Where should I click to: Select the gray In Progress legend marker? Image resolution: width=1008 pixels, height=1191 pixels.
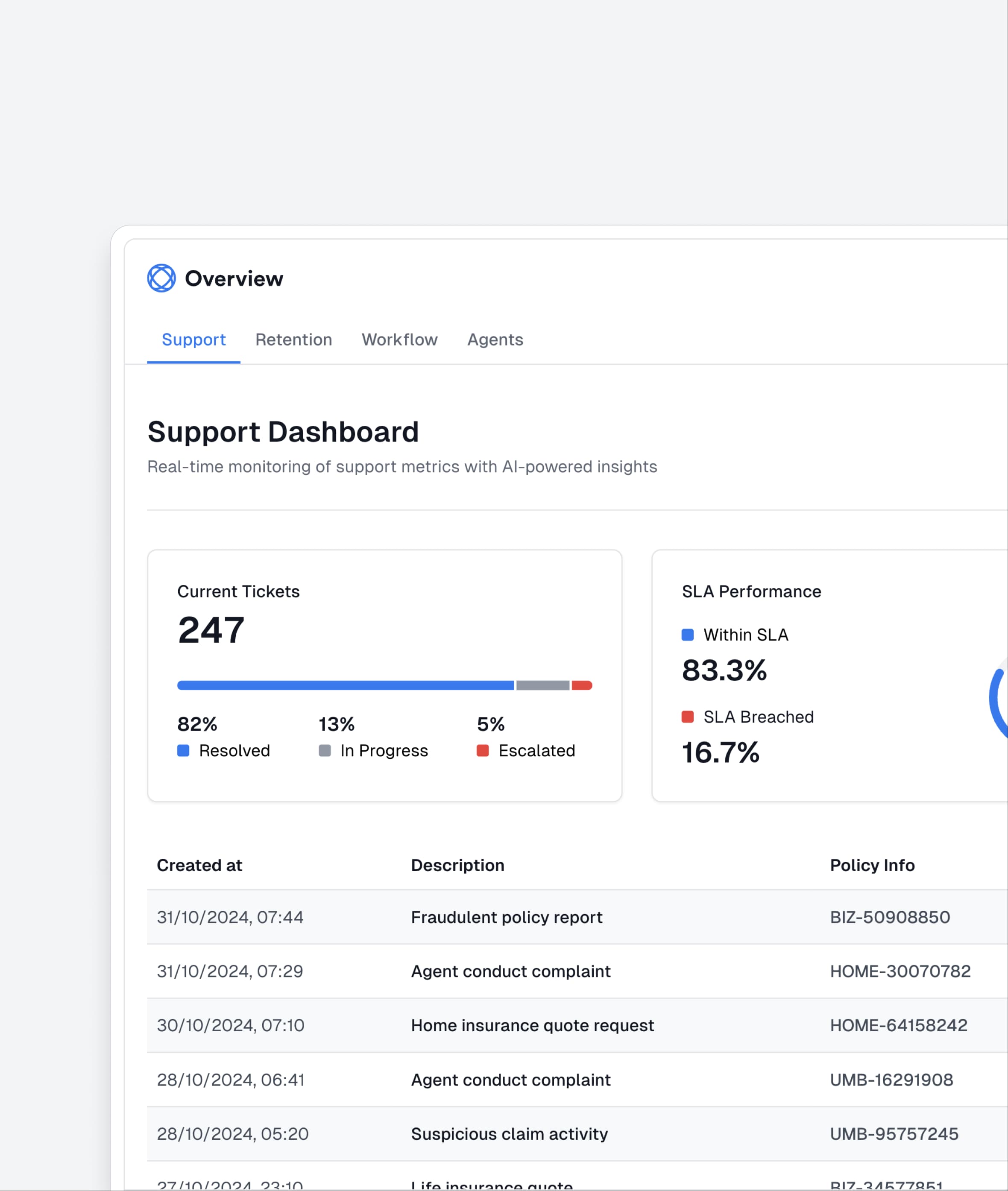[325, 751]
